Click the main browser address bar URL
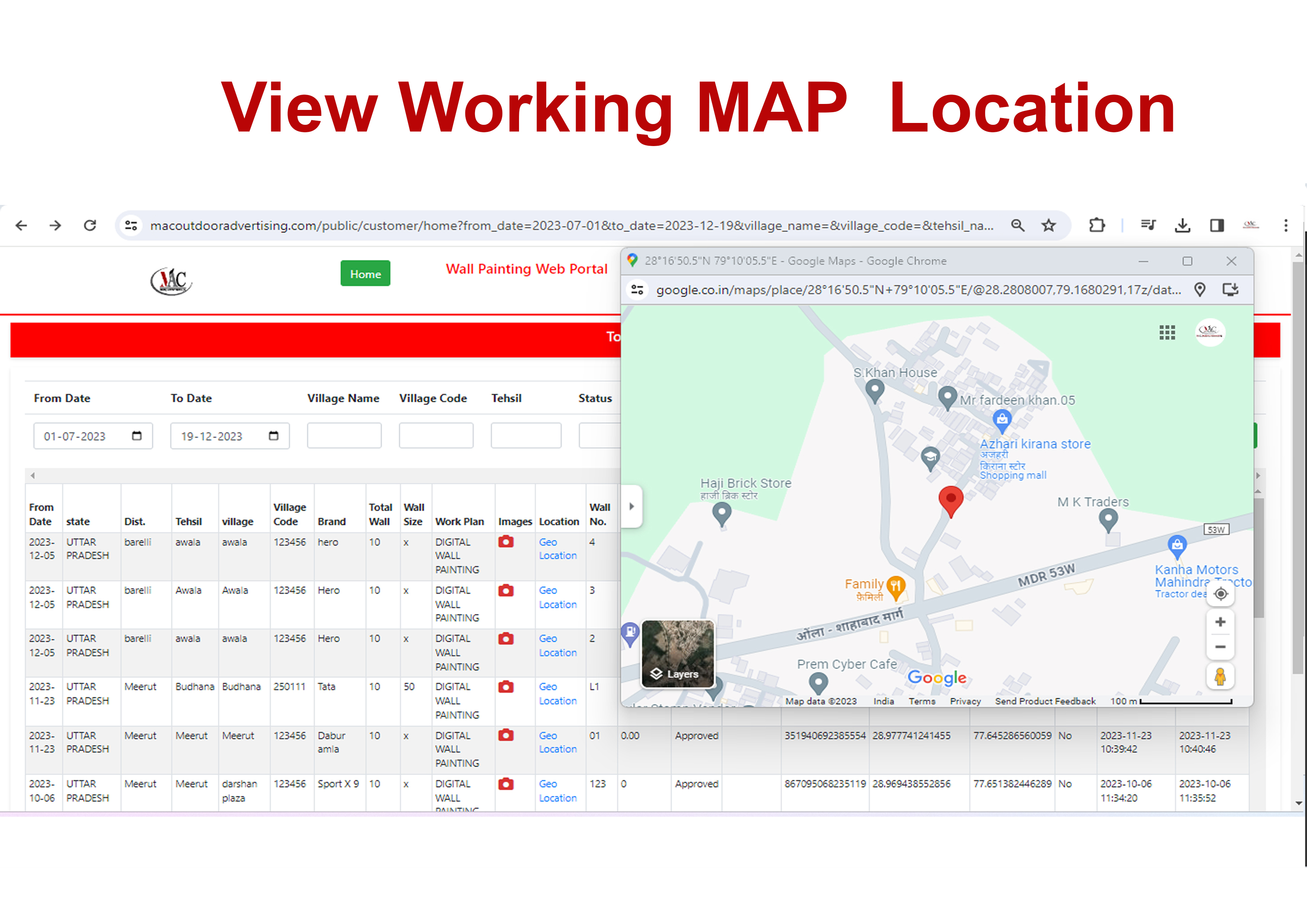Viewport: 1307px width, 924px height. point(572,225)
